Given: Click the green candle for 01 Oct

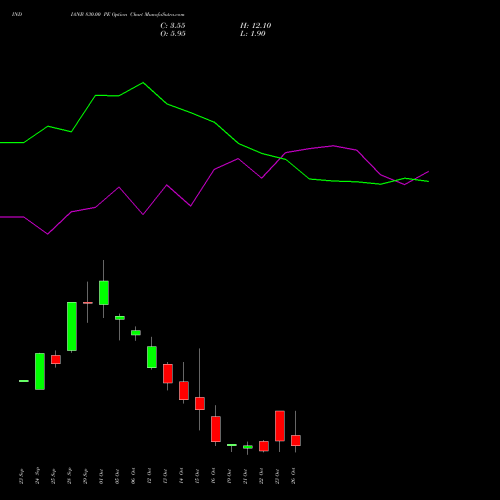Looking at the screenshot, I should [x=104, y=293].
